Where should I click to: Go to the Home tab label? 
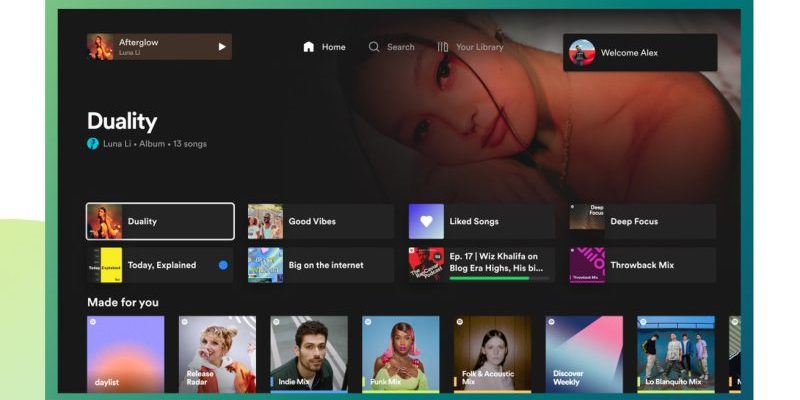click(334, 47)
